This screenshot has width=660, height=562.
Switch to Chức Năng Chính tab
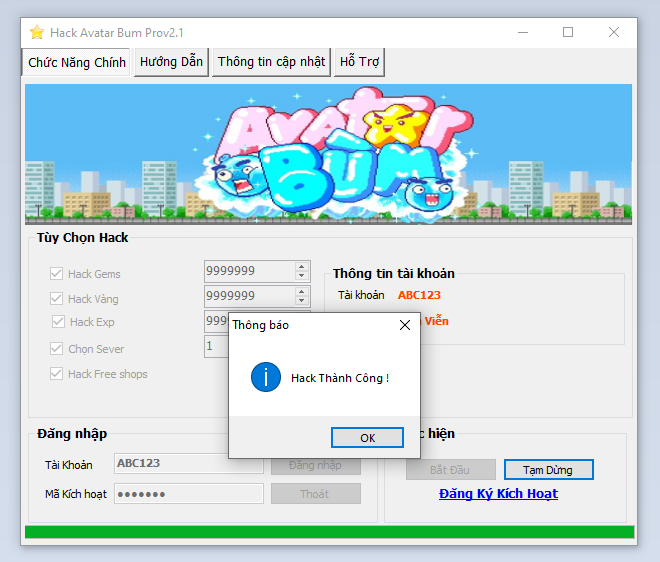click(77, 62)
